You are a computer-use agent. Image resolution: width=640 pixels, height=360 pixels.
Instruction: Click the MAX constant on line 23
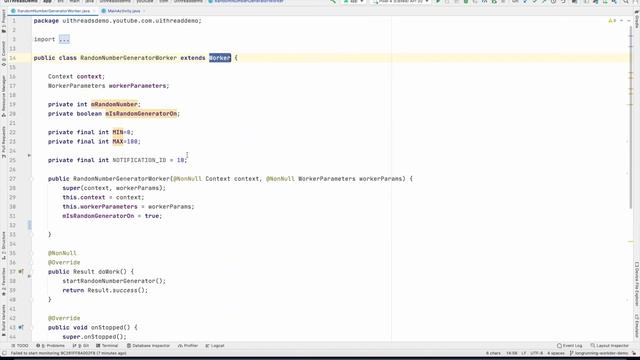[x=118, y=142]
